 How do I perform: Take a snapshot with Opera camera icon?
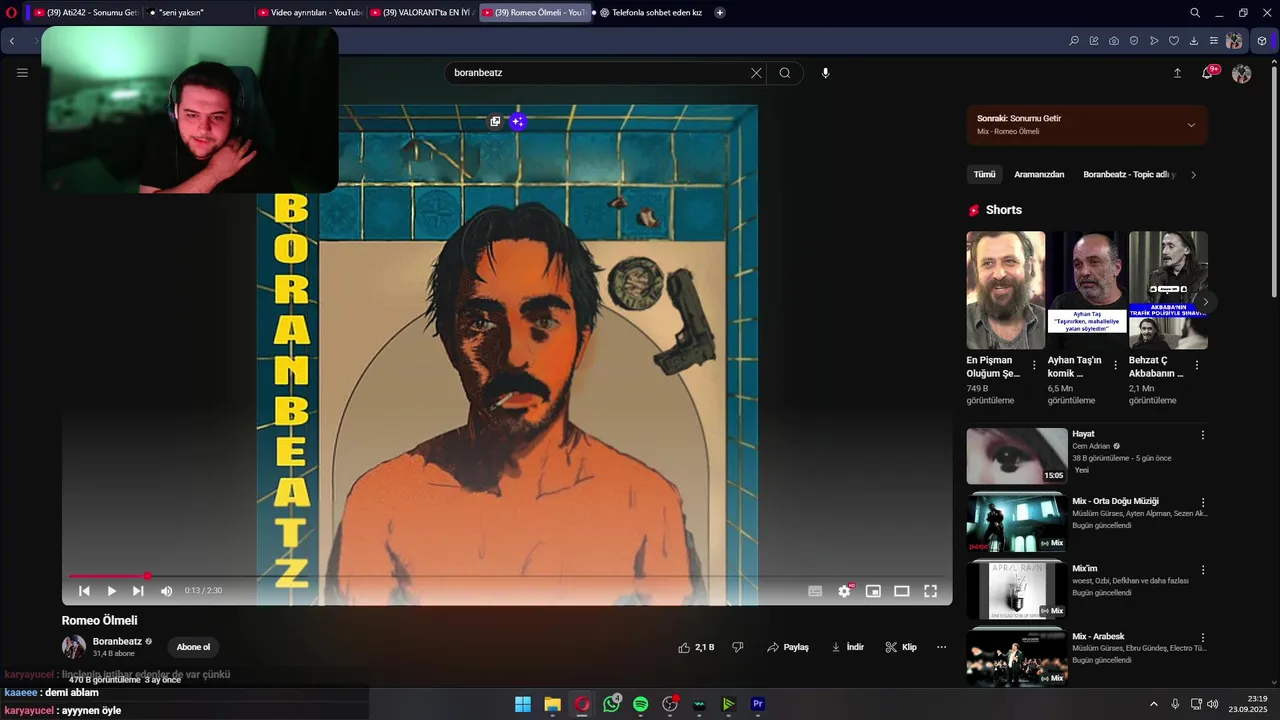point(1114,41)
